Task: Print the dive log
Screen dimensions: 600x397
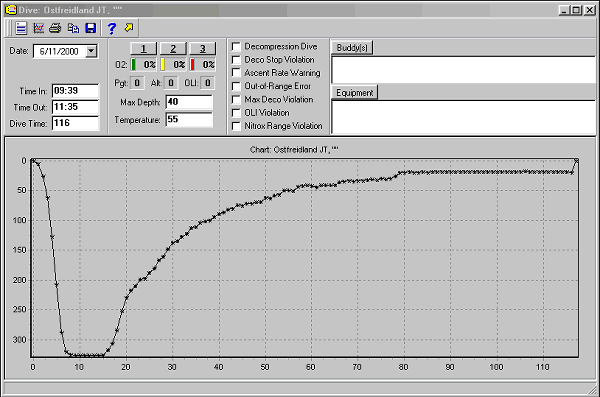Action: pyautogui.click(x=55, y=28)
